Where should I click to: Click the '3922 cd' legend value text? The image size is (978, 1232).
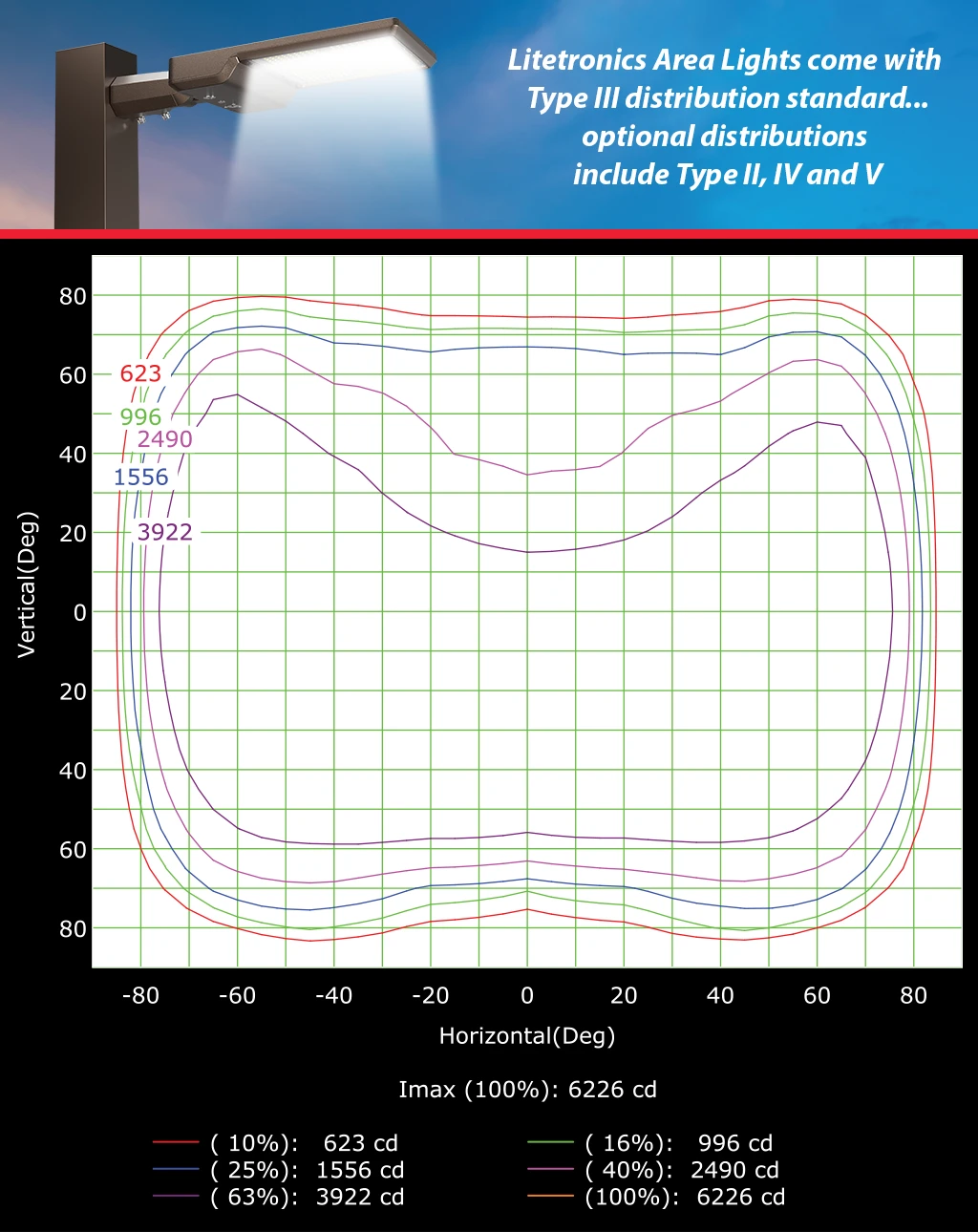[360, 1198]
